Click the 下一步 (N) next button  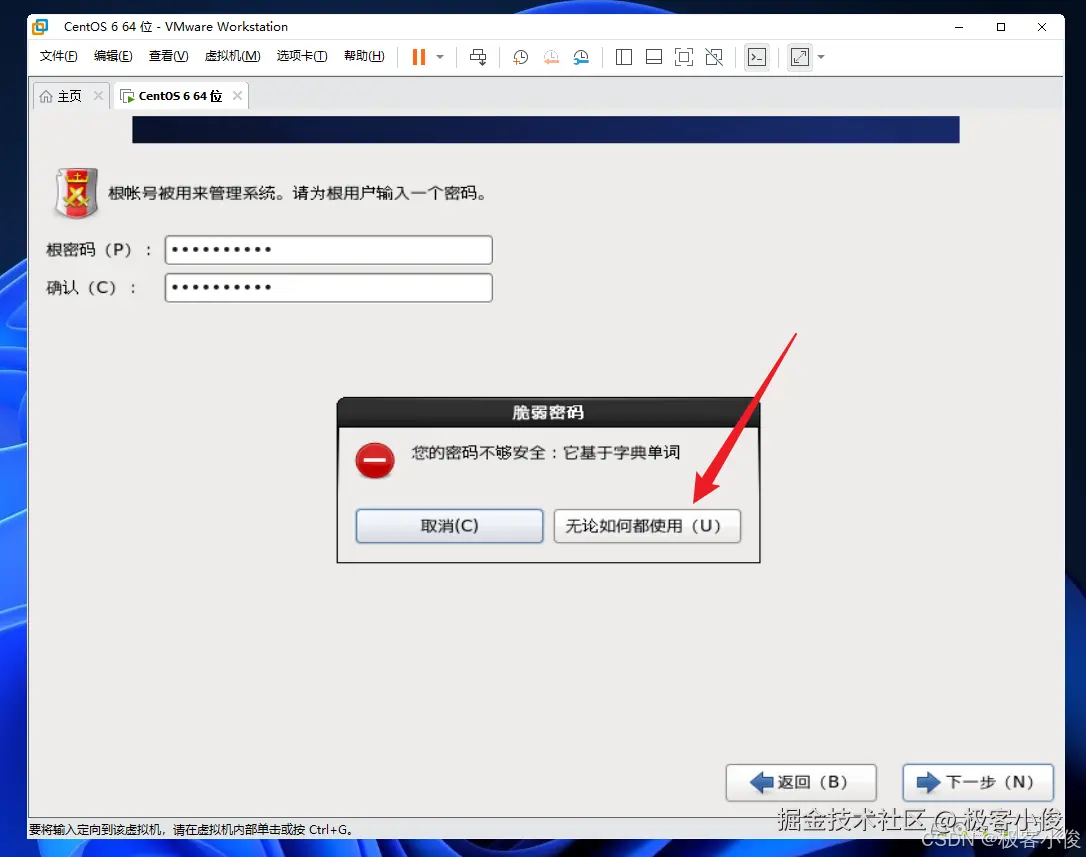click(x=978, y=783)
